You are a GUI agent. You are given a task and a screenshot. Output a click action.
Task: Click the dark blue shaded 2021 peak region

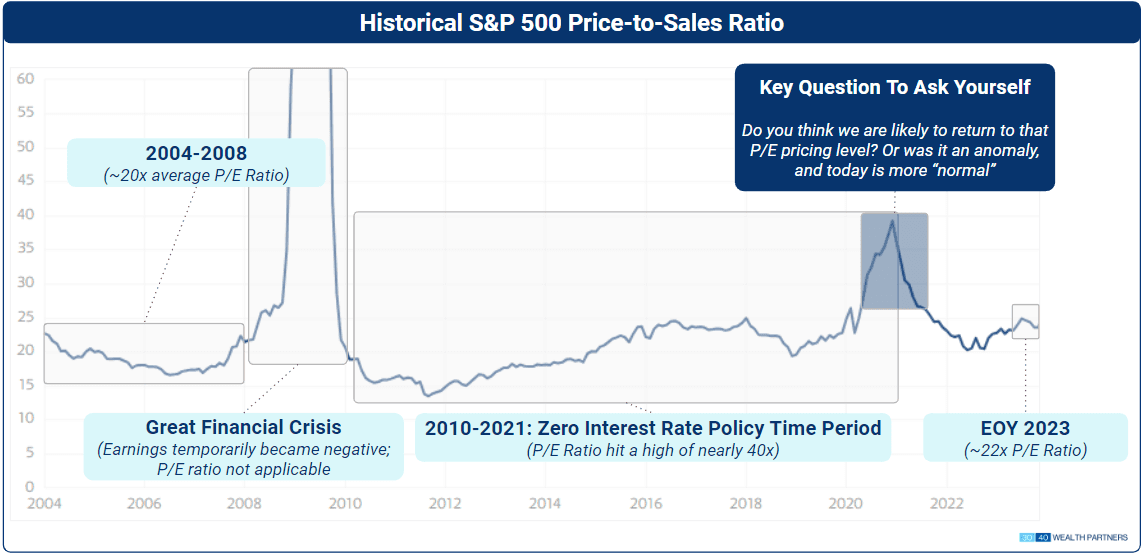(x=894, y=261)
